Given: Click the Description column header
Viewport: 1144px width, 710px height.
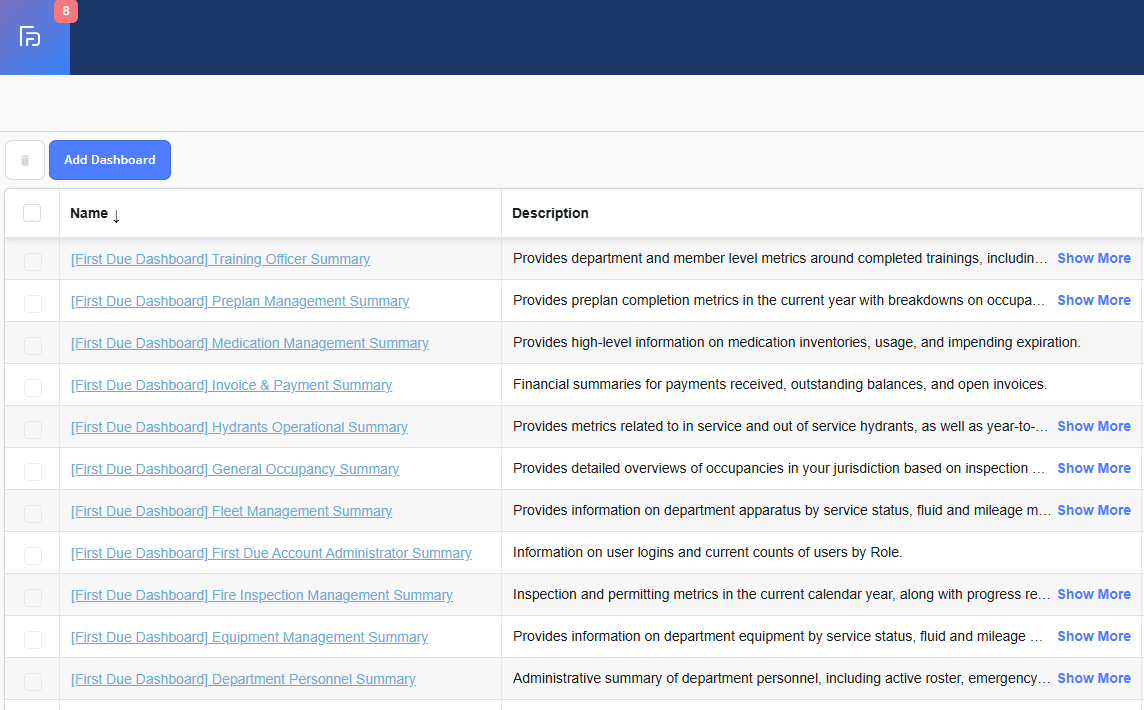Looking at the screenshot, I should [x=550, y=213].
